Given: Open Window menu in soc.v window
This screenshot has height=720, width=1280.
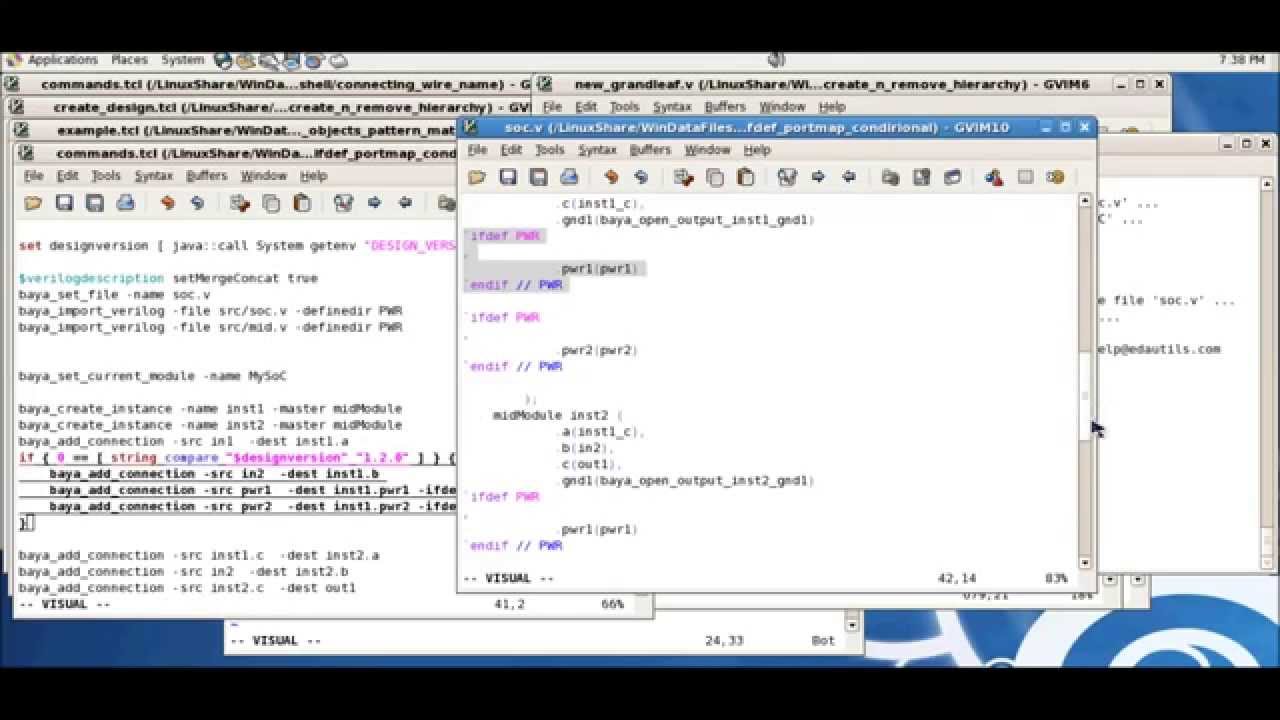Looking at the screenshot, I should coord(707,149).
